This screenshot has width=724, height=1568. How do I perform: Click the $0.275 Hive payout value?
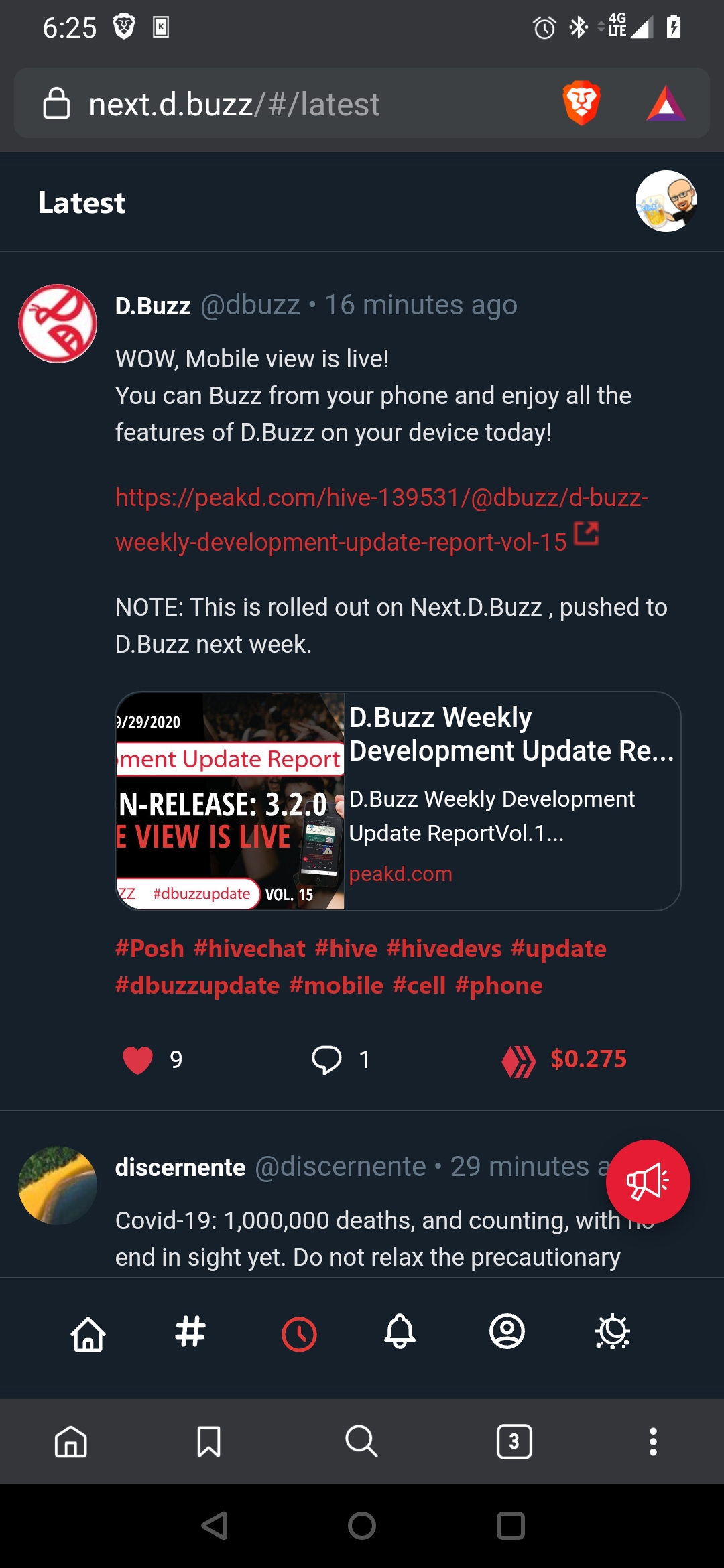[x=588, y=1059]
